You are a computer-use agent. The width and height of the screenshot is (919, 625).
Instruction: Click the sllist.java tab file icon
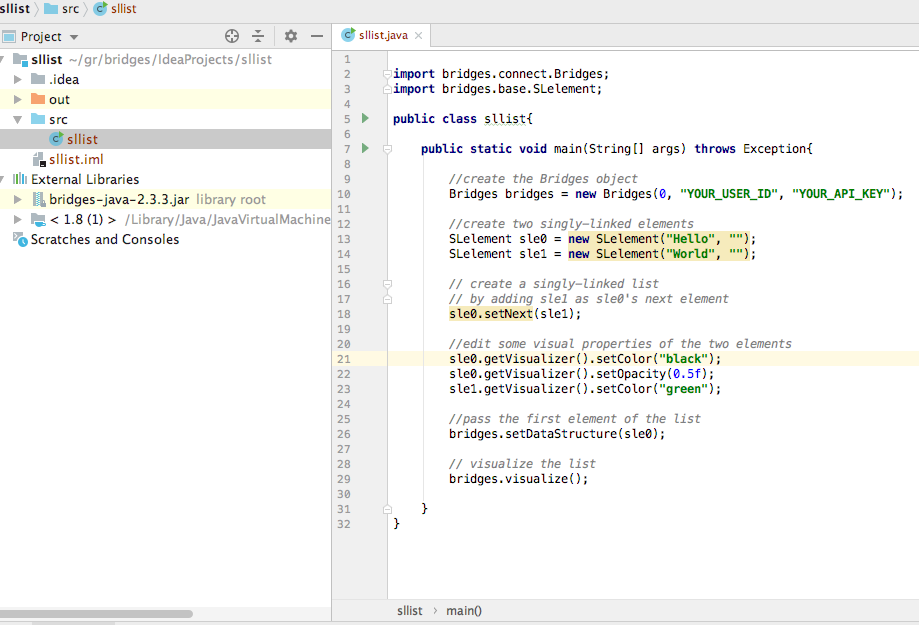(348, 35)
